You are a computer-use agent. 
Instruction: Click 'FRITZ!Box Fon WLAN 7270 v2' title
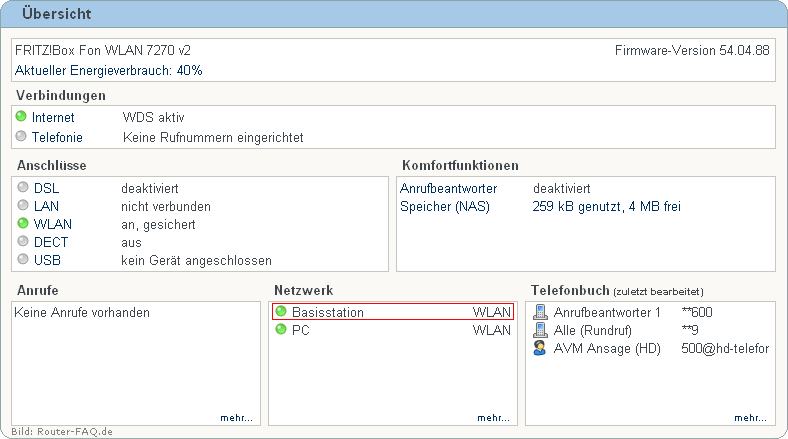pos(103,50)
